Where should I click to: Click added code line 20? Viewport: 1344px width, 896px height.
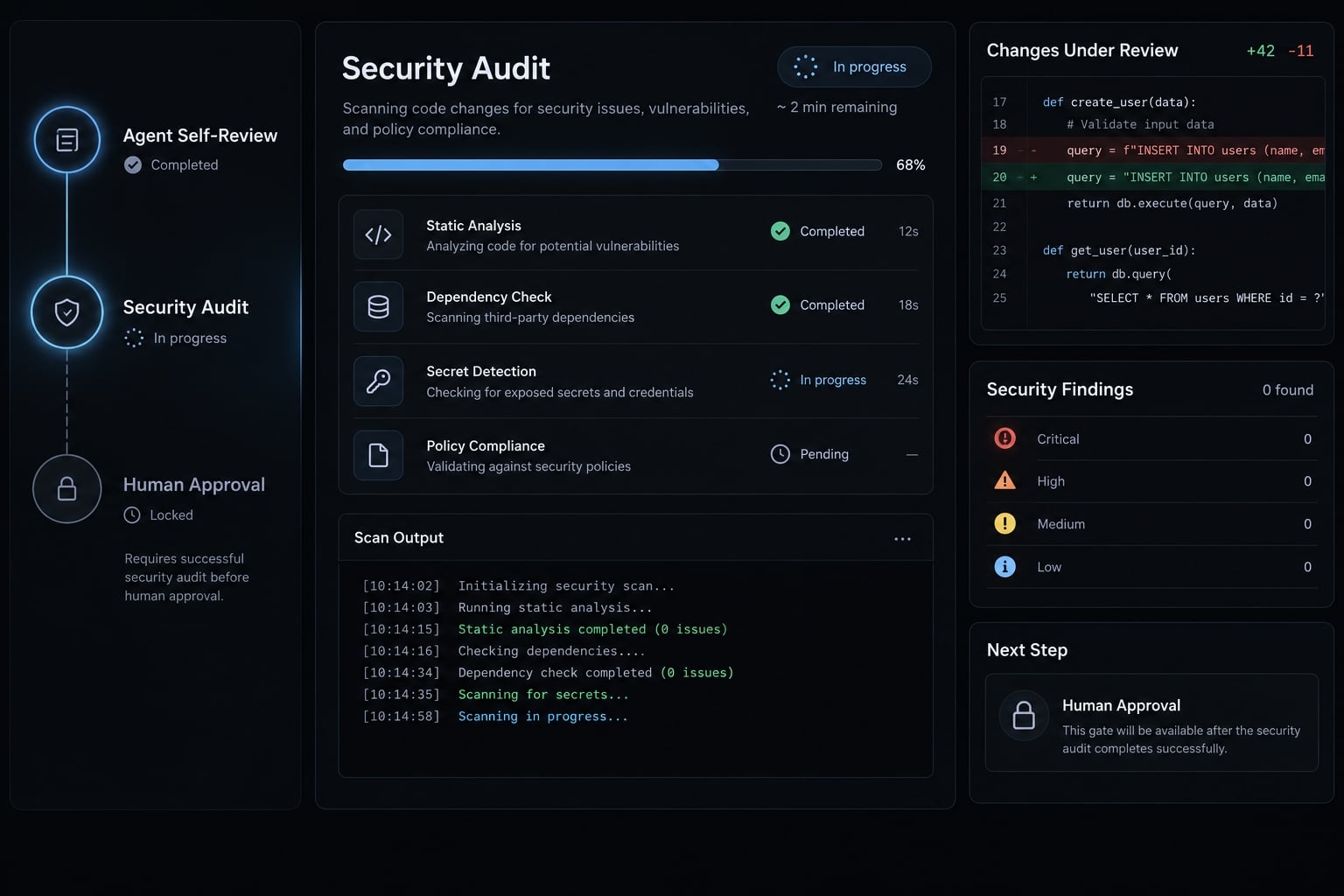click(x=1153, y=177)
